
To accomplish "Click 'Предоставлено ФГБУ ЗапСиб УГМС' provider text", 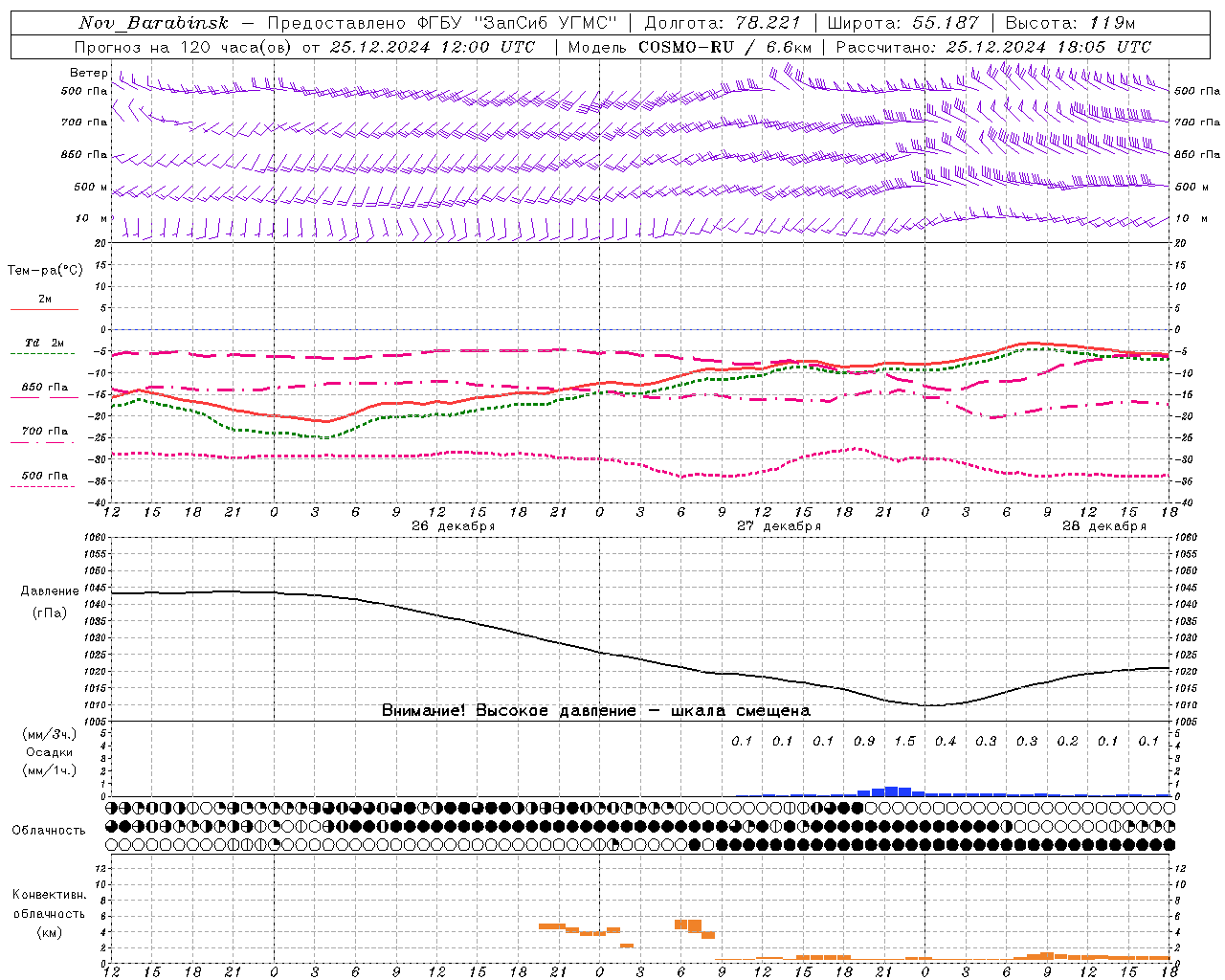I will [x=442, y=23].
